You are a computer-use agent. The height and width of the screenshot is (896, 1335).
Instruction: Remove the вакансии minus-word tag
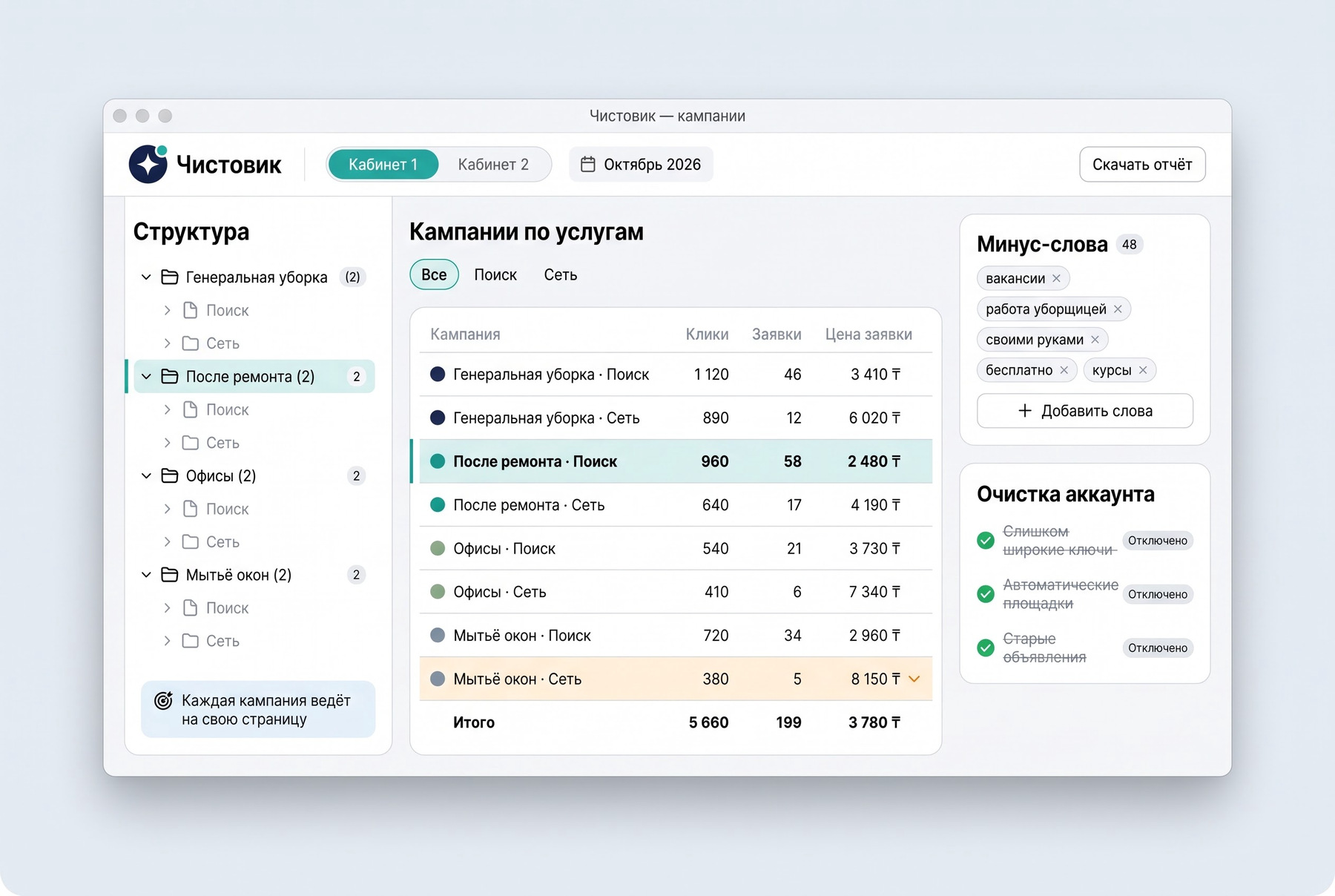point(1056,278)
